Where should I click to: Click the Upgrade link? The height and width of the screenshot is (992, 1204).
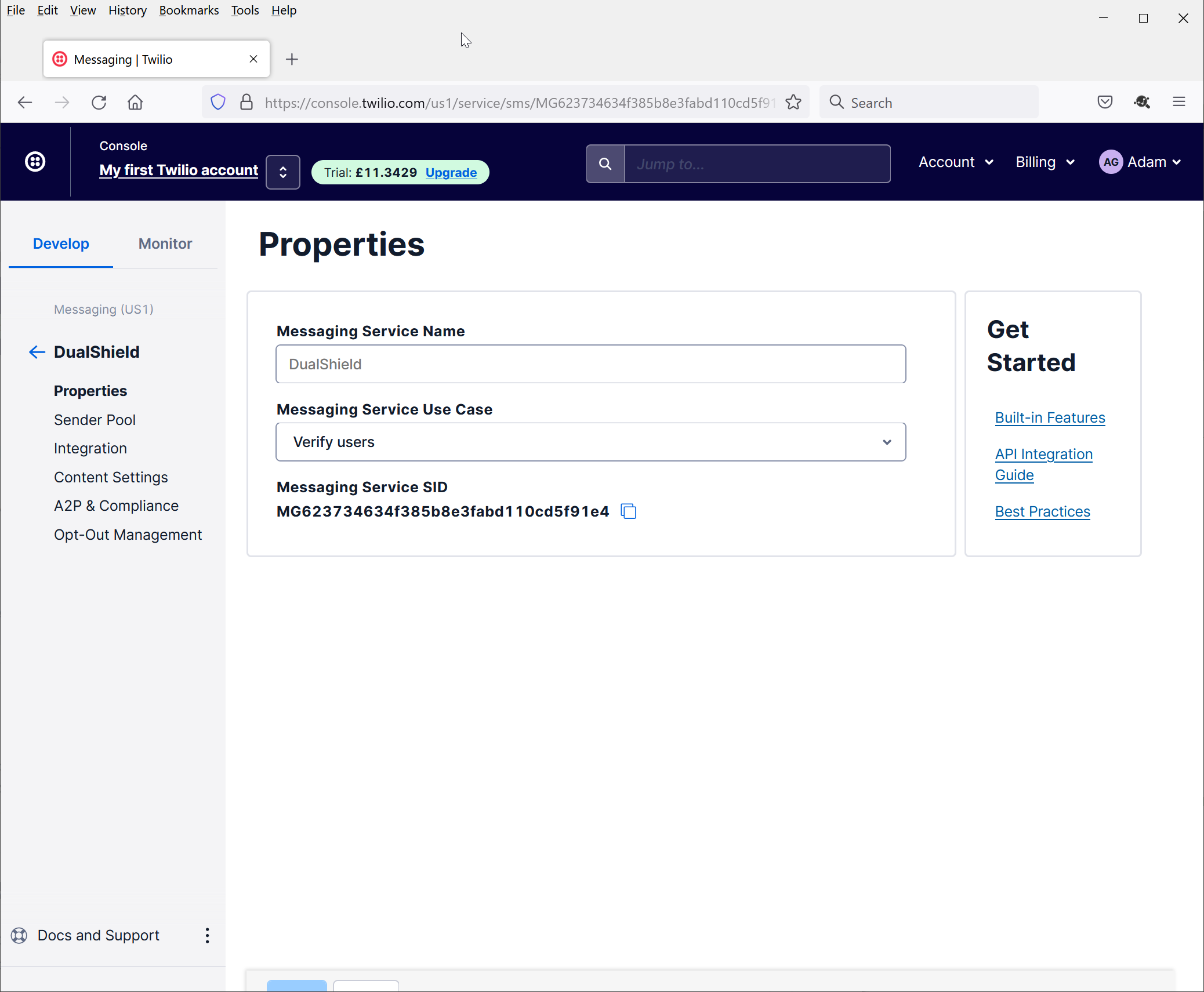pos(451,173)
